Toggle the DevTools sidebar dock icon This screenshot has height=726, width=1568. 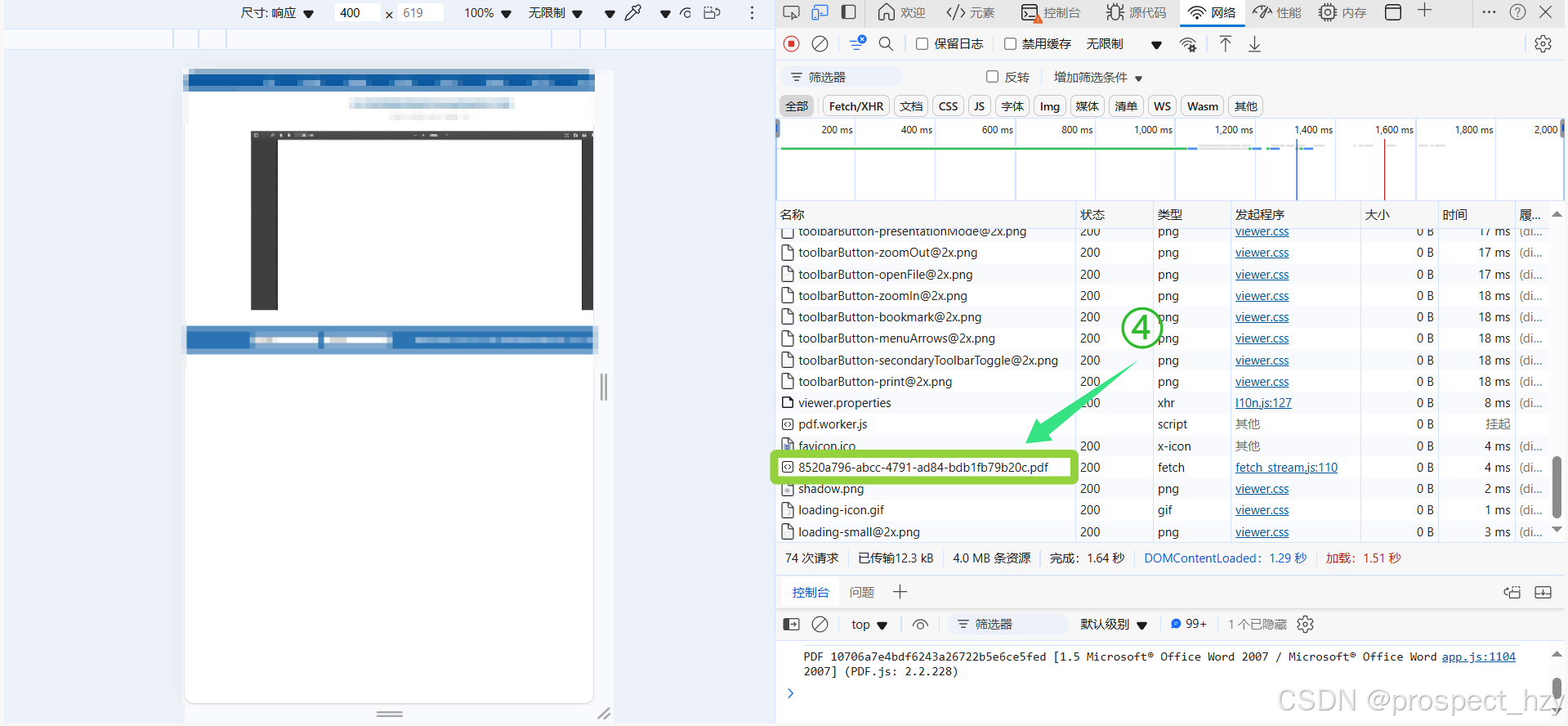coord(849,12)
